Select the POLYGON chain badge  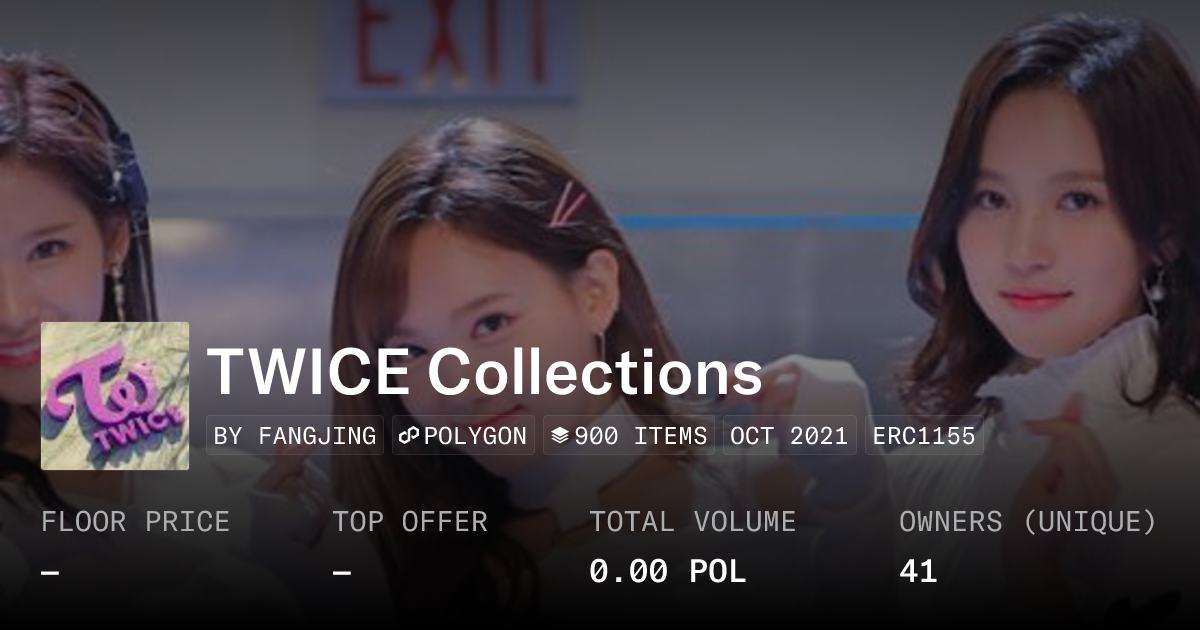click(x=464, y=436)
